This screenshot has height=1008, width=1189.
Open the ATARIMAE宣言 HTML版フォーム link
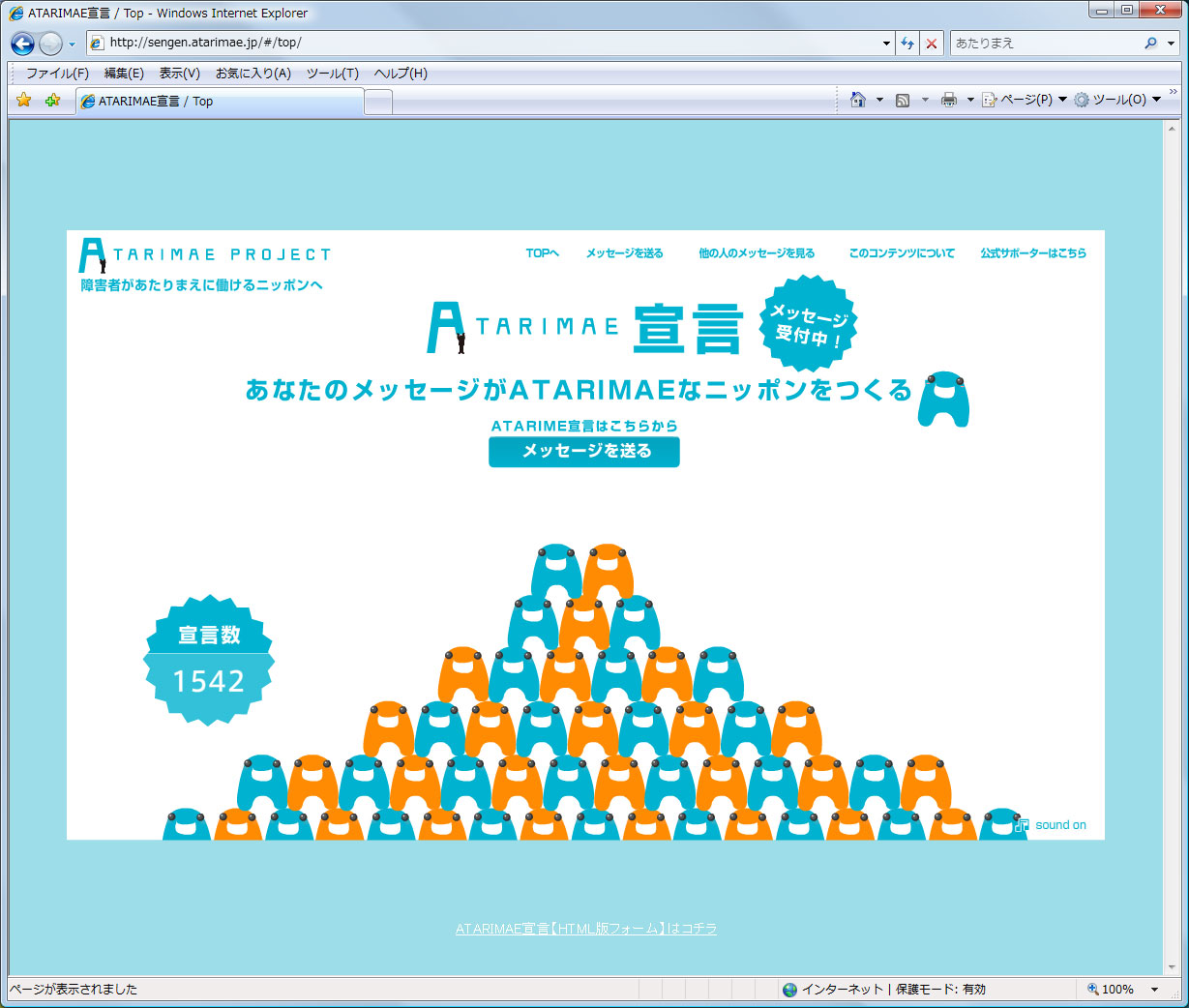(x=586, y=929)
